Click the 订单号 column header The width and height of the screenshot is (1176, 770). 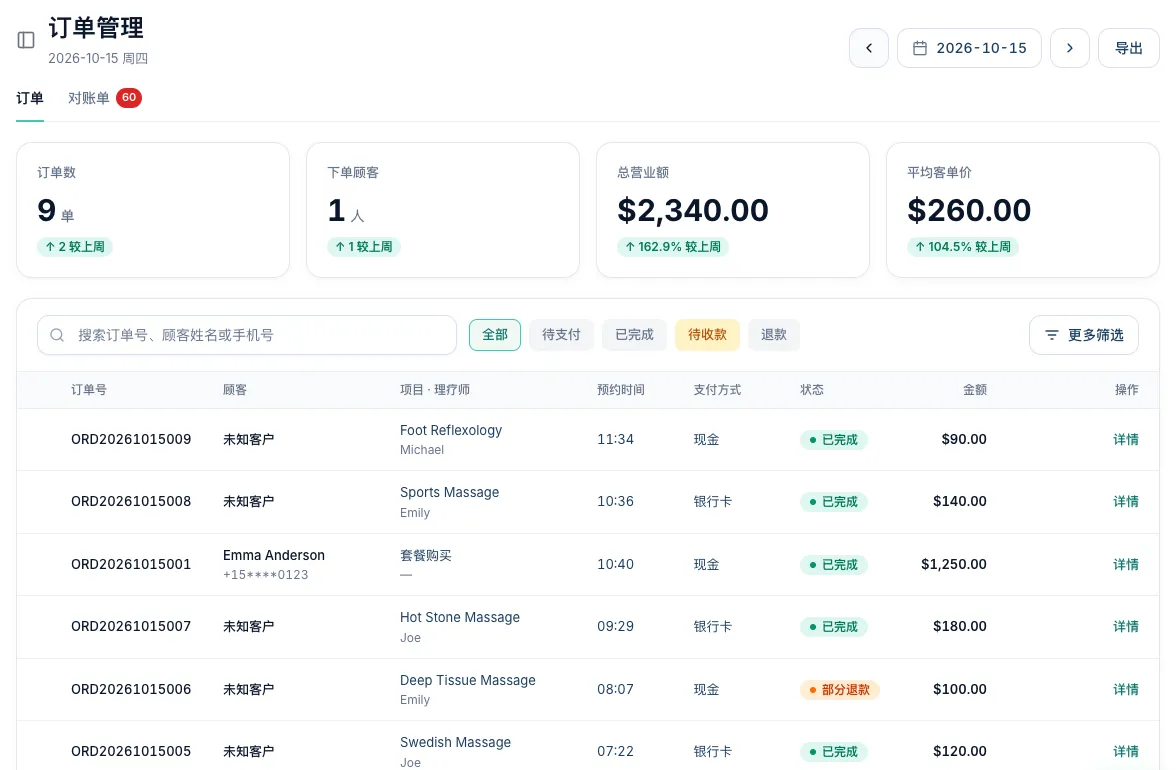(x=88, y=390)
